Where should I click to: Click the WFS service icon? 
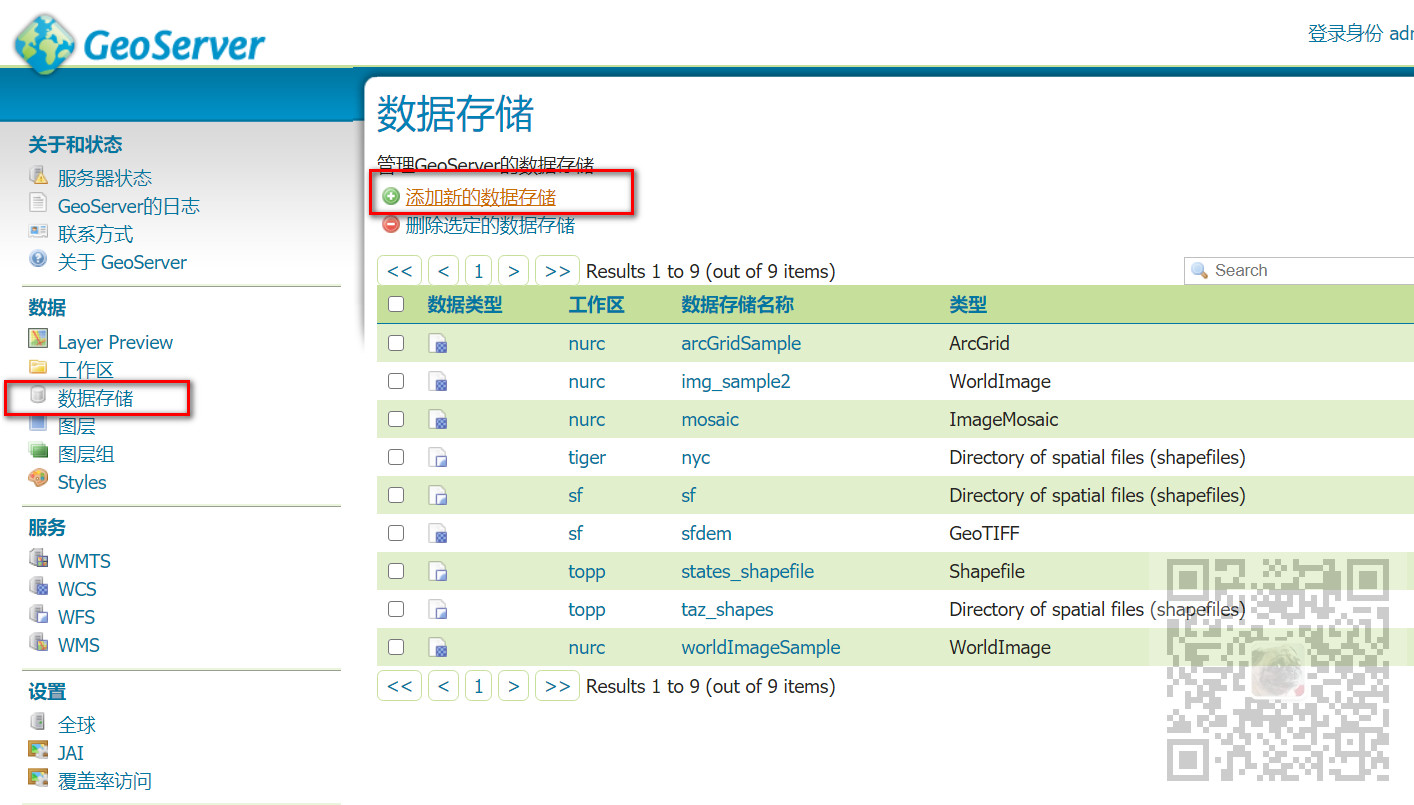coord(38,615)
